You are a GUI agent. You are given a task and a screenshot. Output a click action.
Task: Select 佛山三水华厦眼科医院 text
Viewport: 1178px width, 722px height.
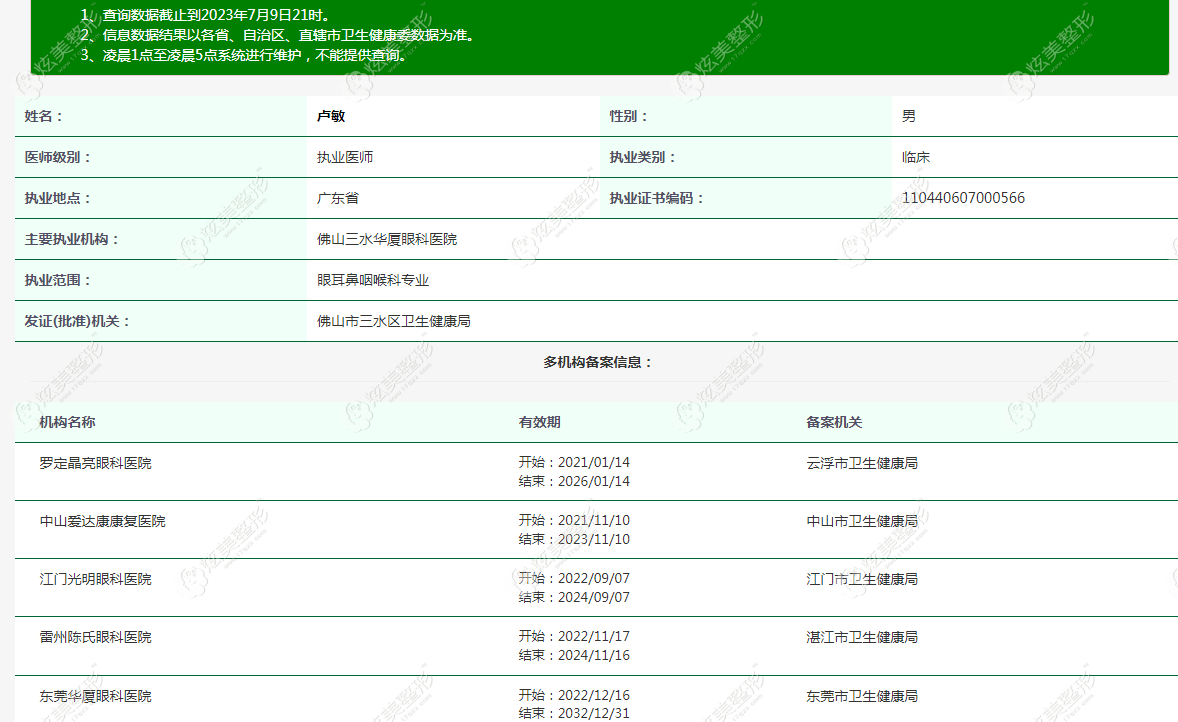[x=387, y=239]
